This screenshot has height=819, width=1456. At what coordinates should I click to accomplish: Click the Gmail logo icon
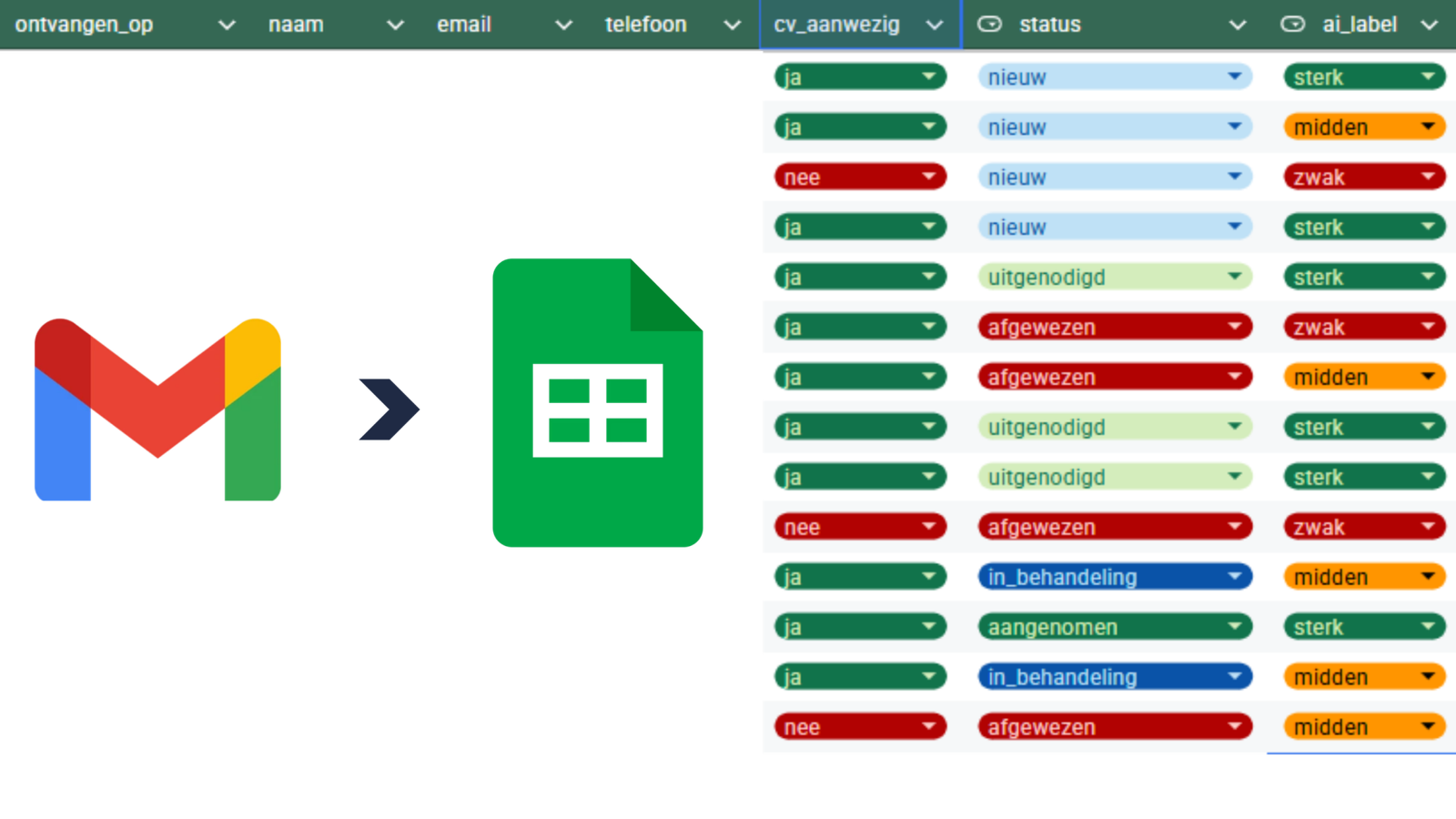157,409
